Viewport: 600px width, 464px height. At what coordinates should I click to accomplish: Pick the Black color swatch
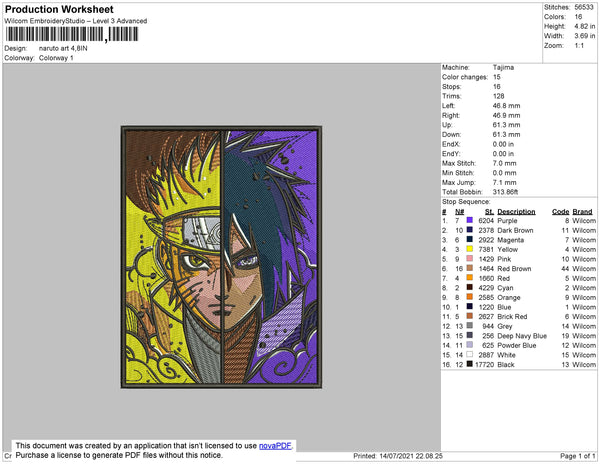470,364
